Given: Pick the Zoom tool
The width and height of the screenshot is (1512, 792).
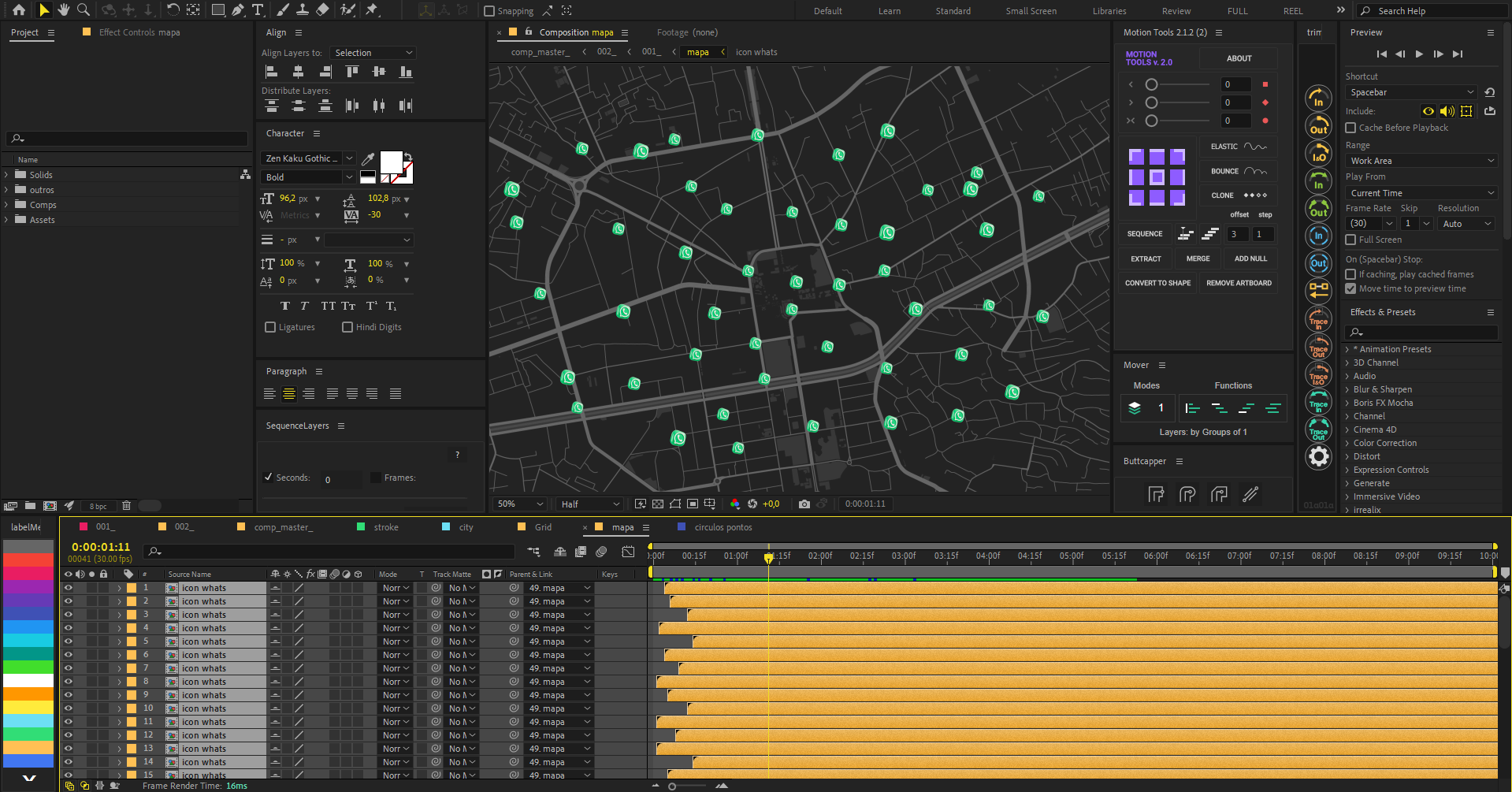Looking at the screenshot, I should pos(83,10).
